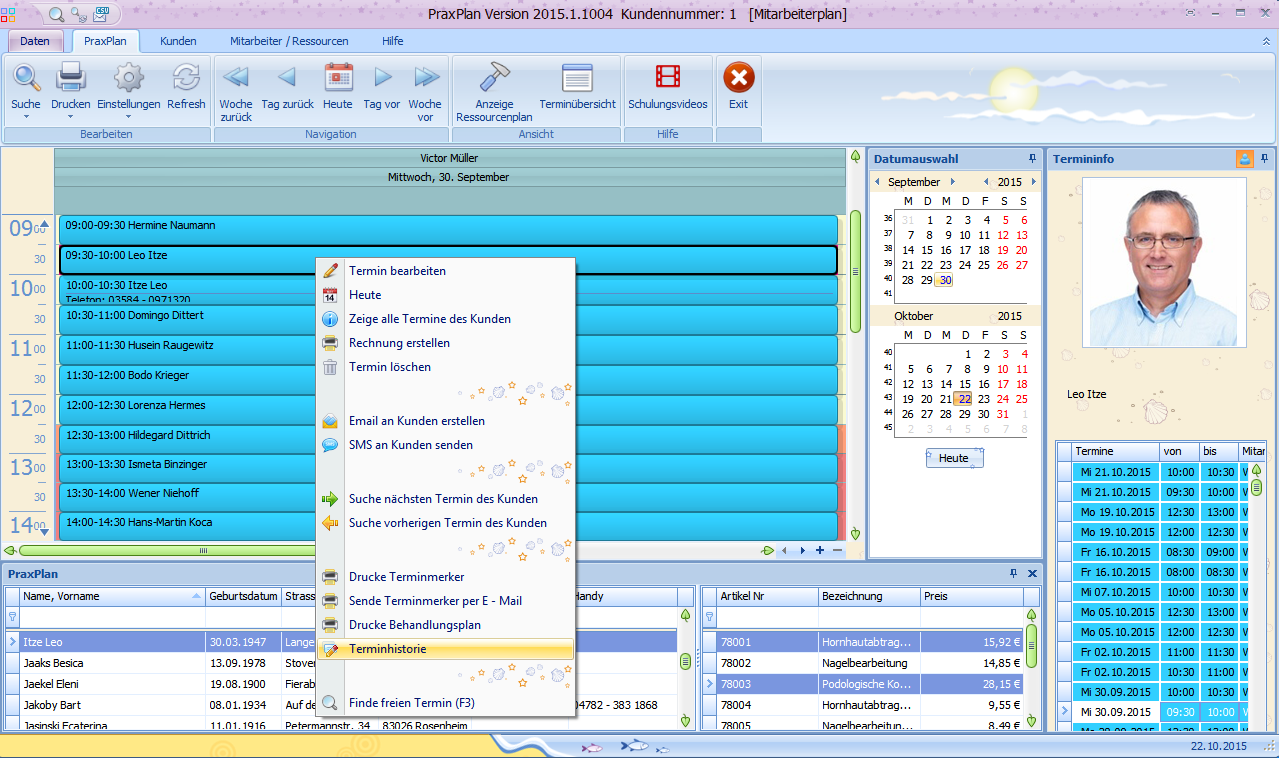1279x758 pixels.
Task: Advance month with arrow right of September
Action: (x=953, y=182)
